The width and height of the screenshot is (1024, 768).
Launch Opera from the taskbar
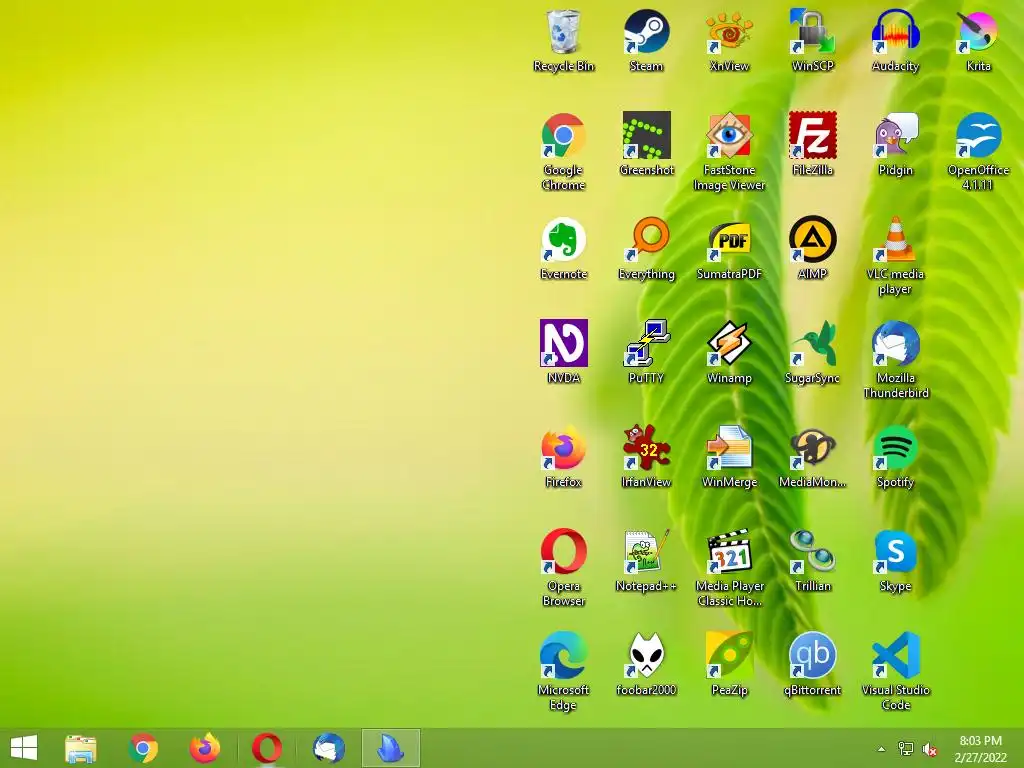[266, 748]
